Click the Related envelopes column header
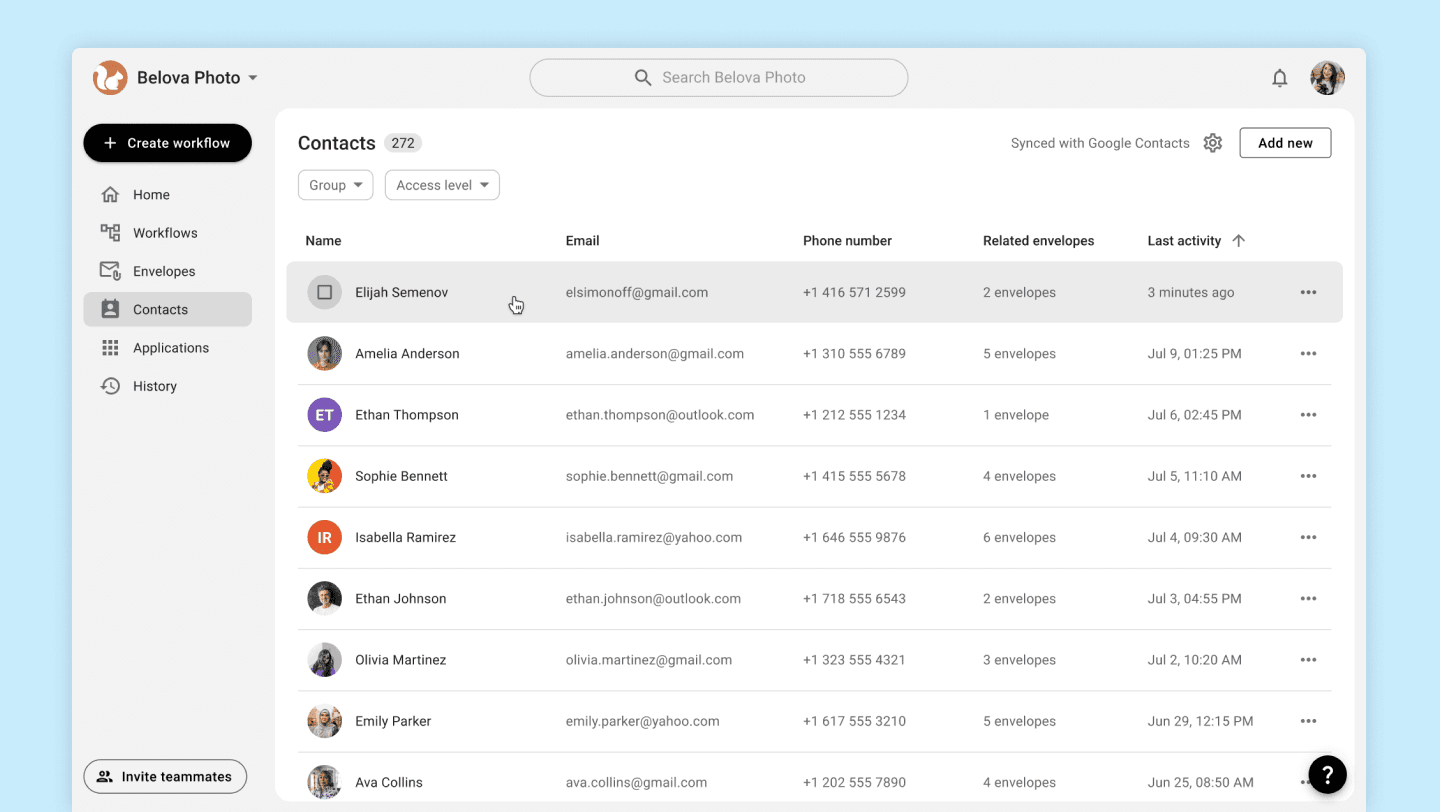The width and height of the screenshot is (1440, 812). tap(1038, 241)
